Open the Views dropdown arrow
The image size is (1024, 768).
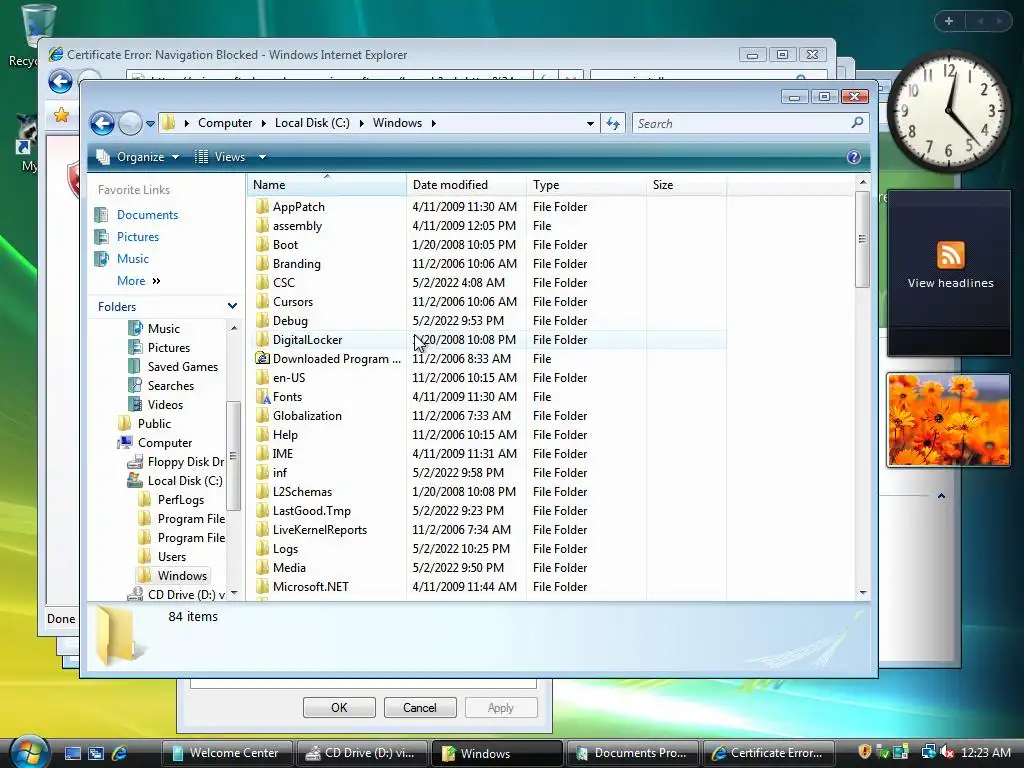click(x=262, y=157)
